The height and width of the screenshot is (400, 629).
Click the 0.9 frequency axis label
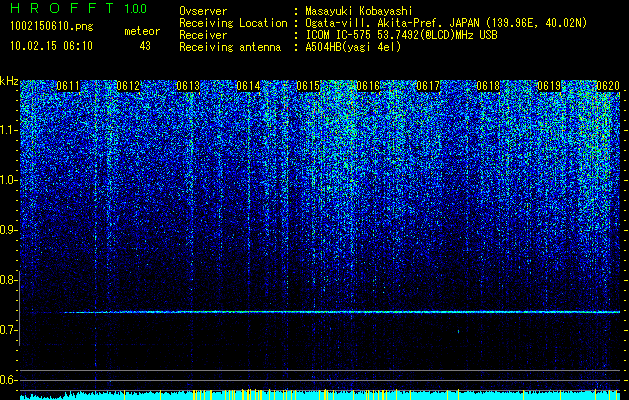point(8,230)
